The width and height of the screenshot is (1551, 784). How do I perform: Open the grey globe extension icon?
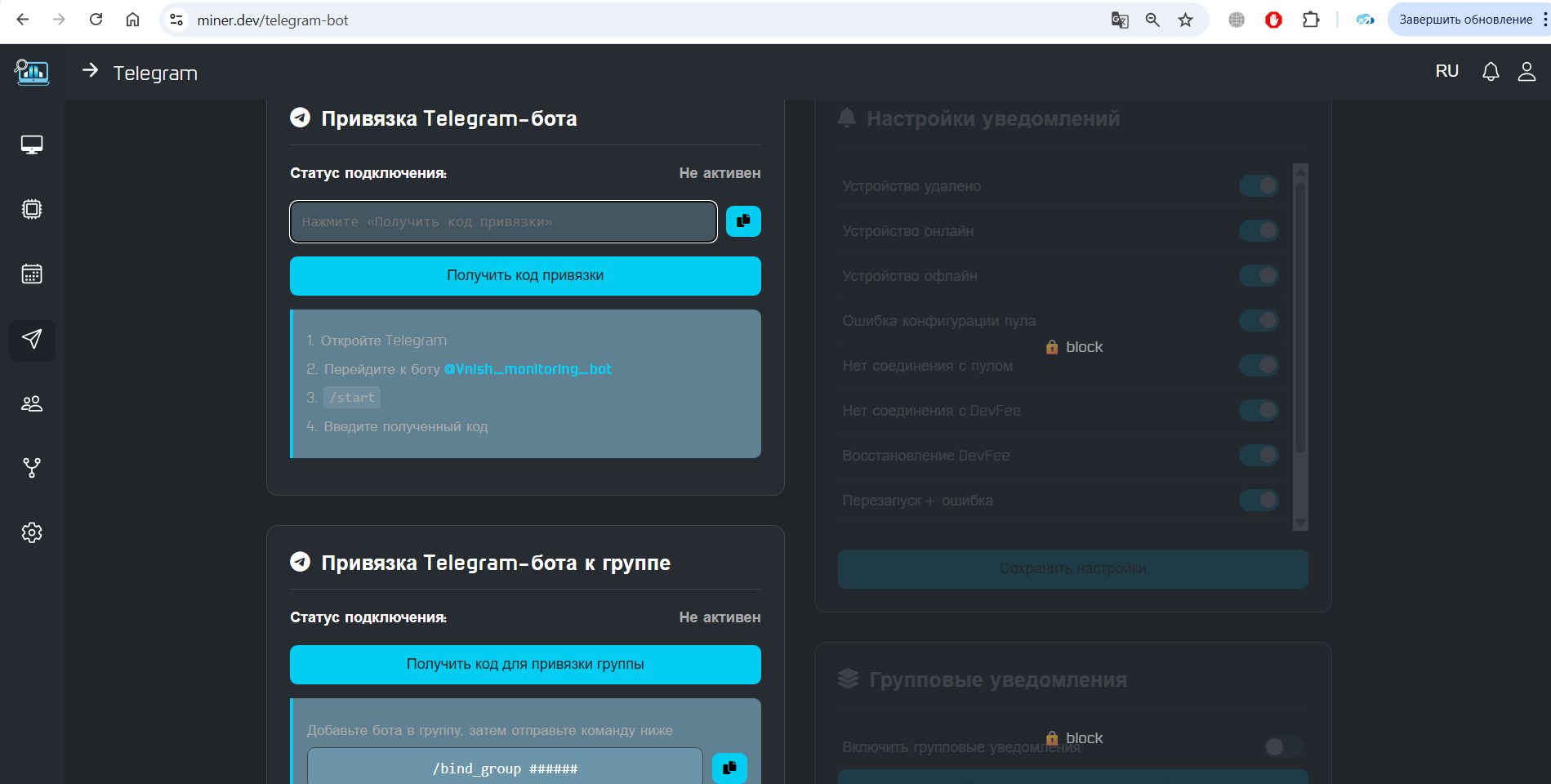pos(1237,20)
